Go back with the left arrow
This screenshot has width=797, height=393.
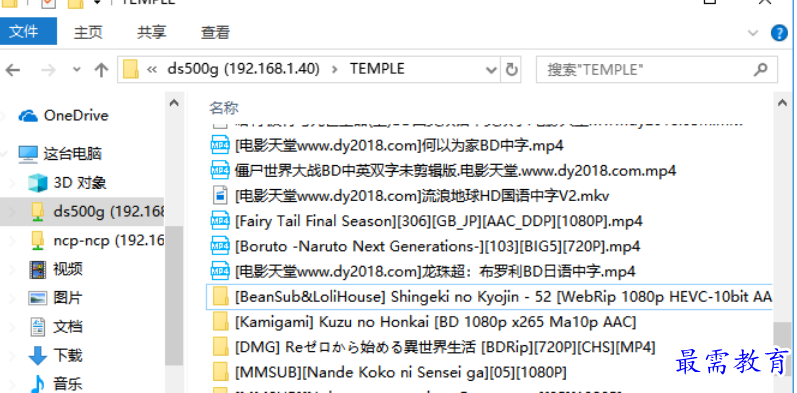click(13, 70)
